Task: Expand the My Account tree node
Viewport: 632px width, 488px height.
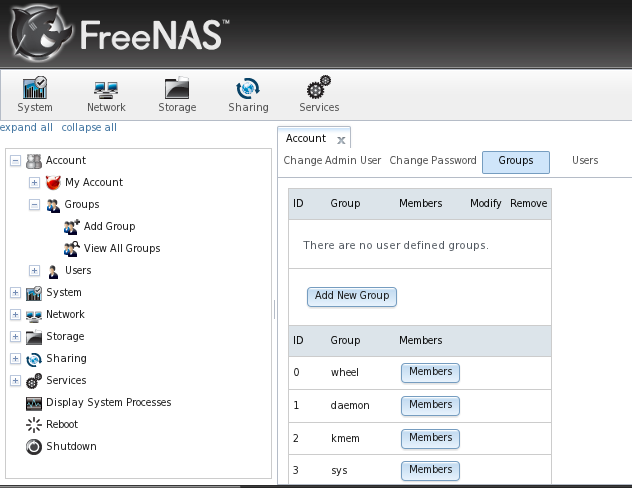Action: click(x=34, y=183)
